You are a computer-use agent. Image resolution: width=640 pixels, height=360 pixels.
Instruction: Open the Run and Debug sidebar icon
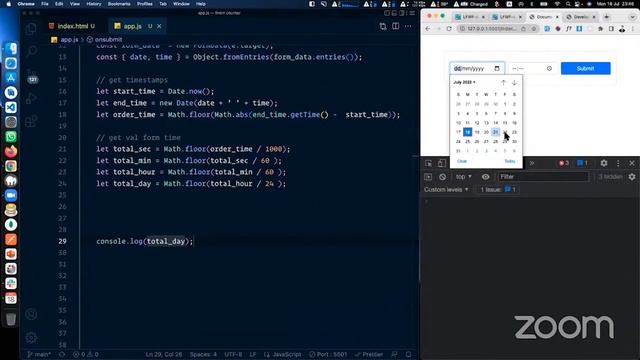coord(31,98)
